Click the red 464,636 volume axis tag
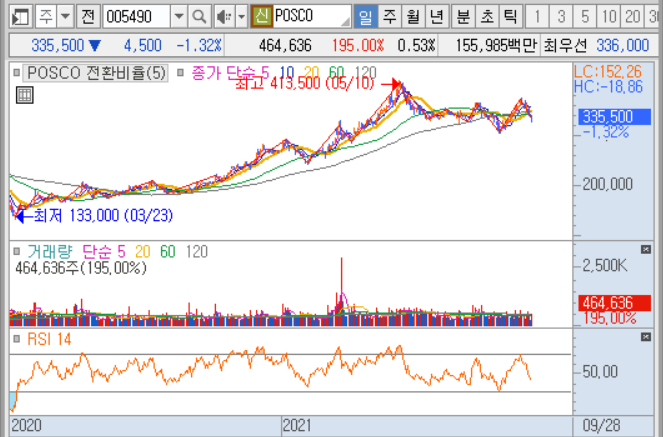The width and height of the screenshot is (663, 437). tap(614, 303)
